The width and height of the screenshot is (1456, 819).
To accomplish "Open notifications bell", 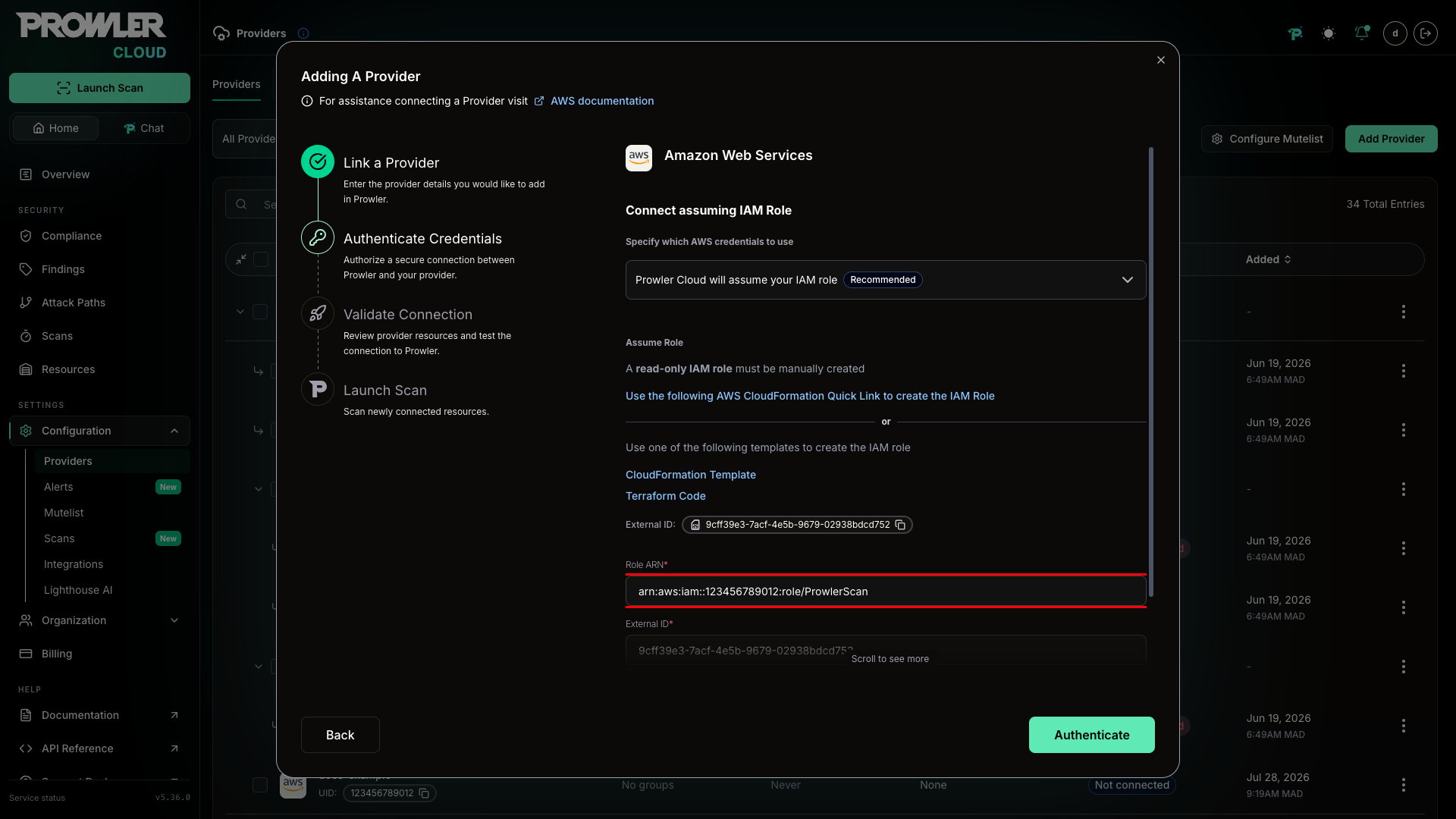I will (x=1362, y=33).
